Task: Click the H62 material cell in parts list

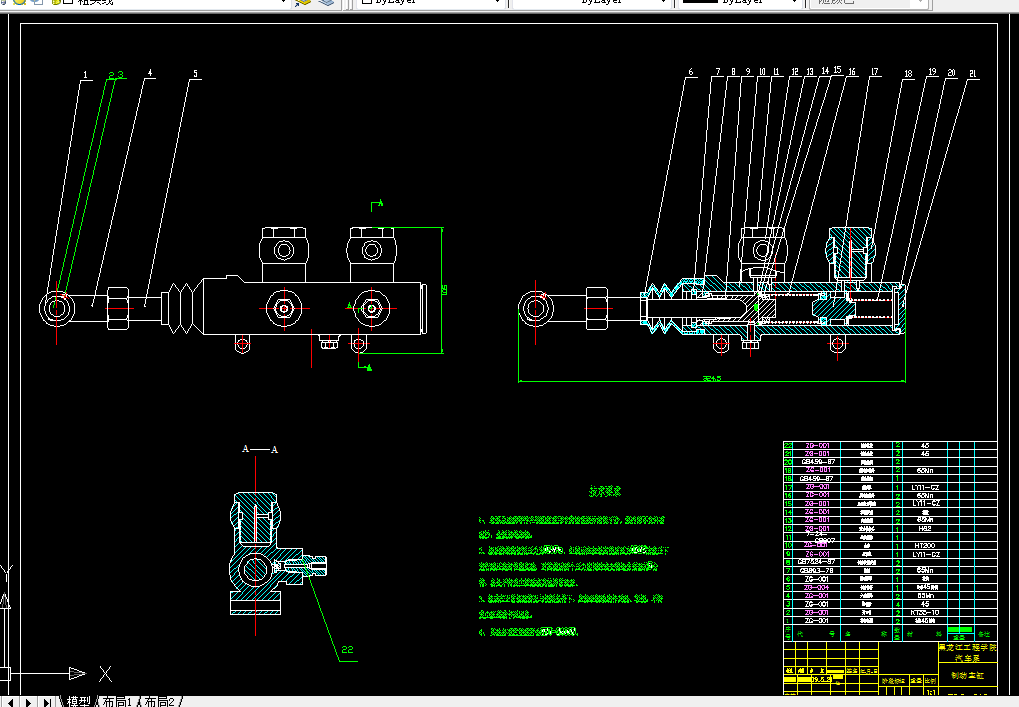Action: point(925,529)
